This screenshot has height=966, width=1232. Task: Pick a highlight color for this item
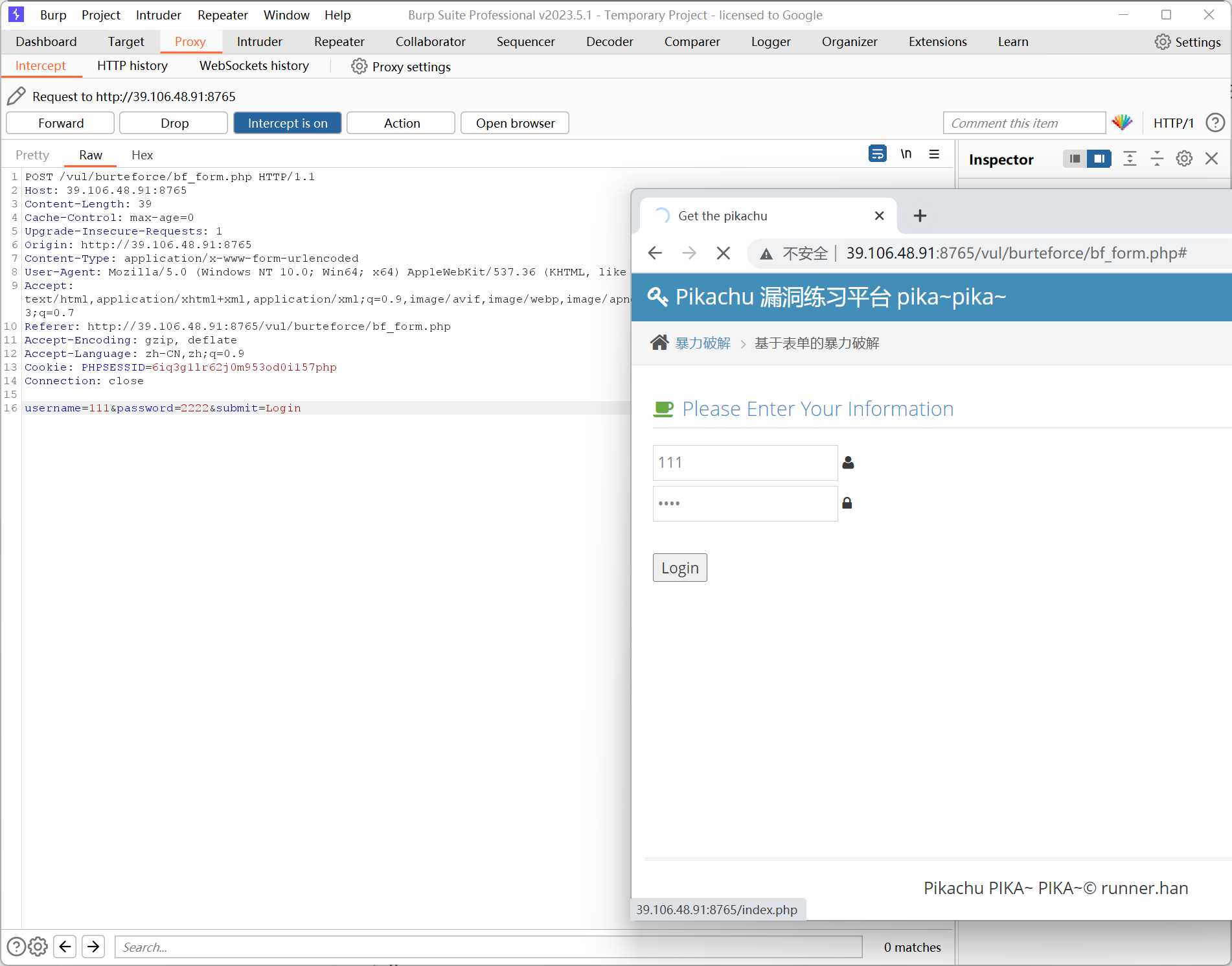coord(1122,122)
